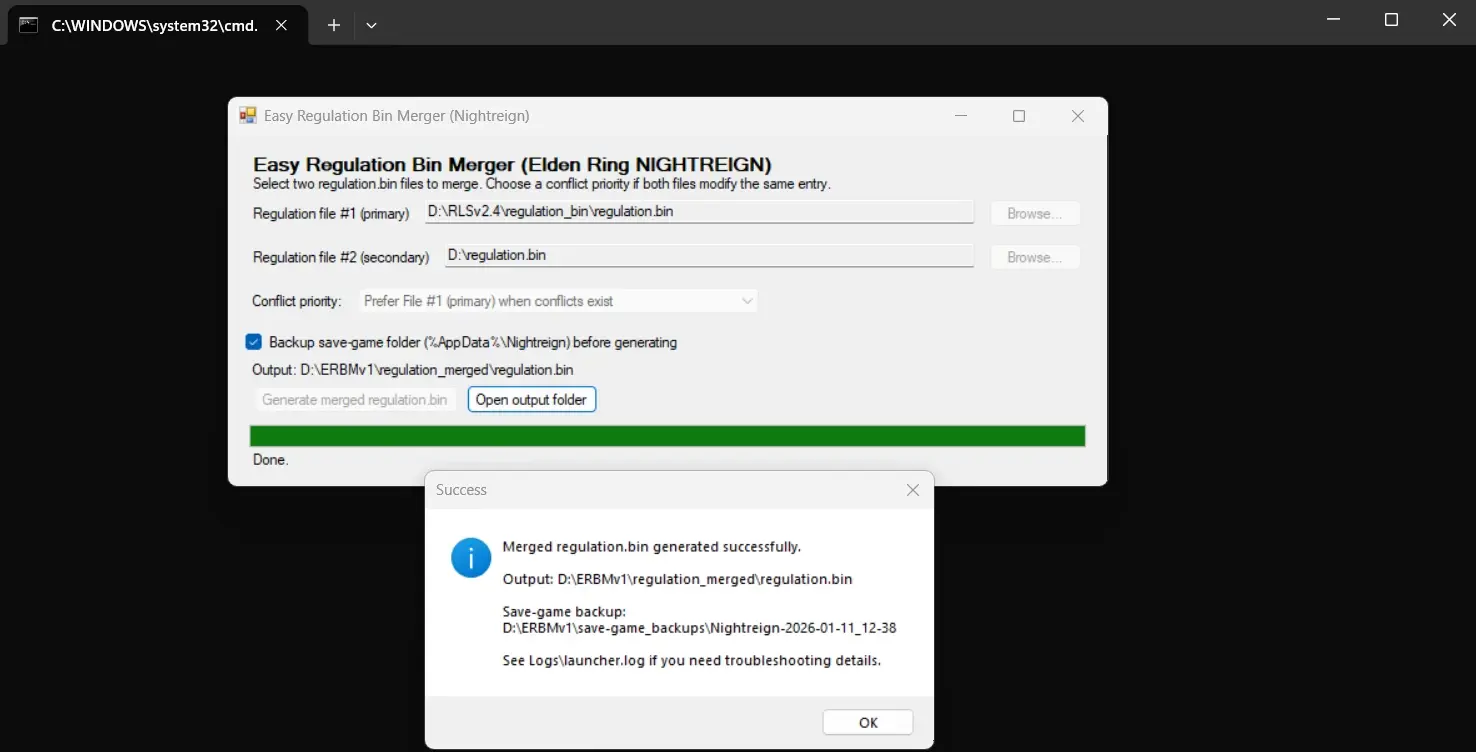Screen dimensions: 1476x752
Task: Click Open output folder
Action: tap(531, 399)
